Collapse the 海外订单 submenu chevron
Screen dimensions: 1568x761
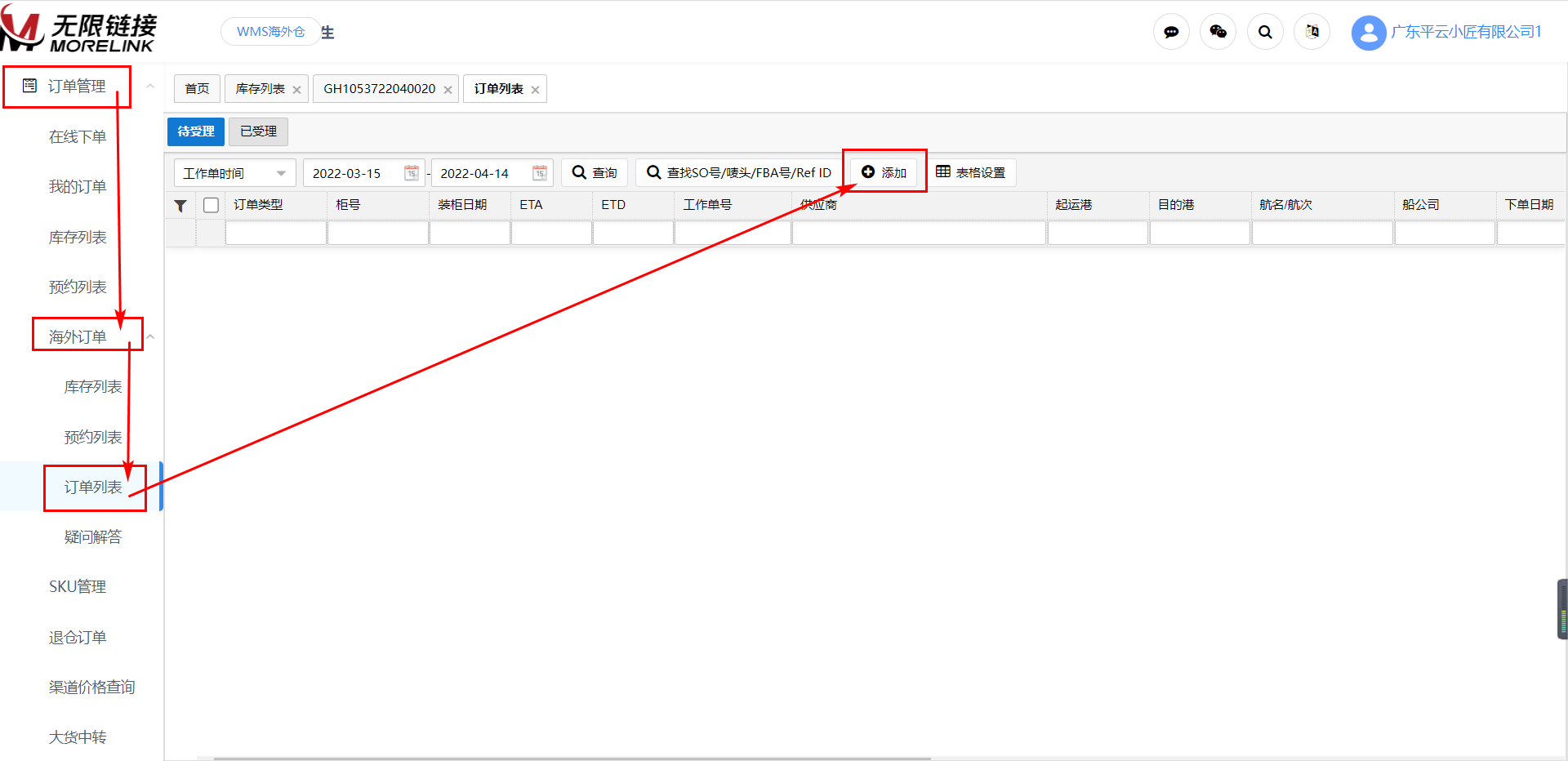coord(150,336)
